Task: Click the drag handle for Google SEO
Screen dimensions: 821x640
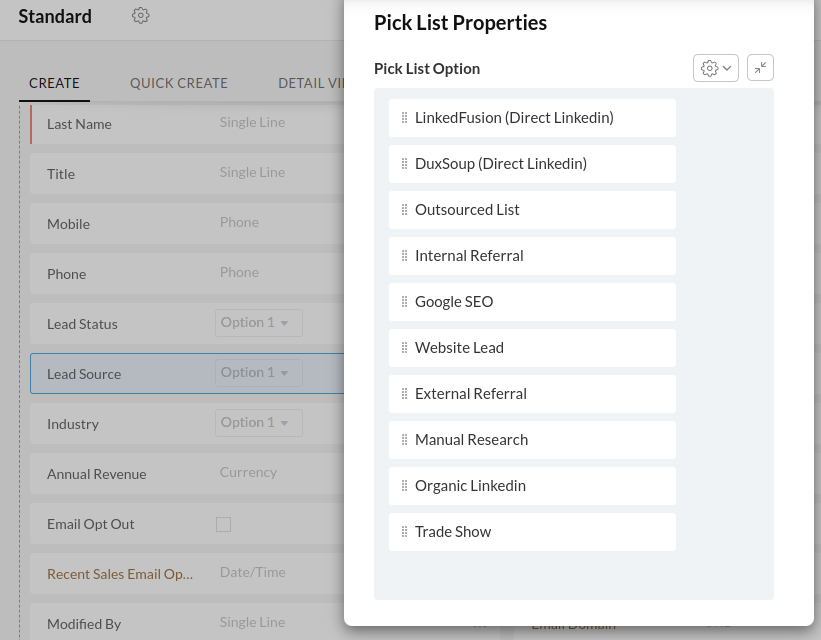Action: (404, 302)
